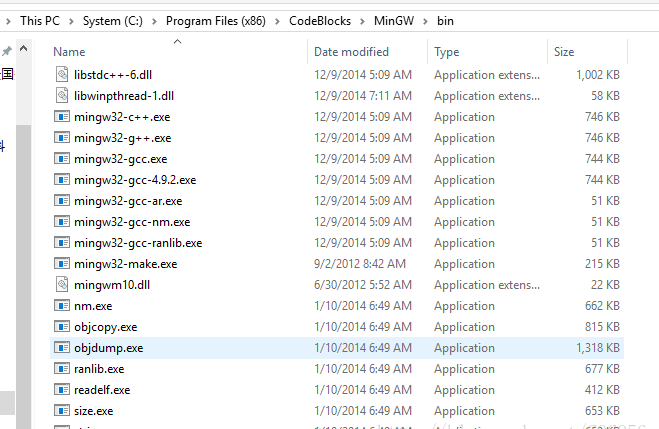Click the mingw32-make.exe application icon
The width and height of the screenshot is (659, 429).
coord(62,263)
